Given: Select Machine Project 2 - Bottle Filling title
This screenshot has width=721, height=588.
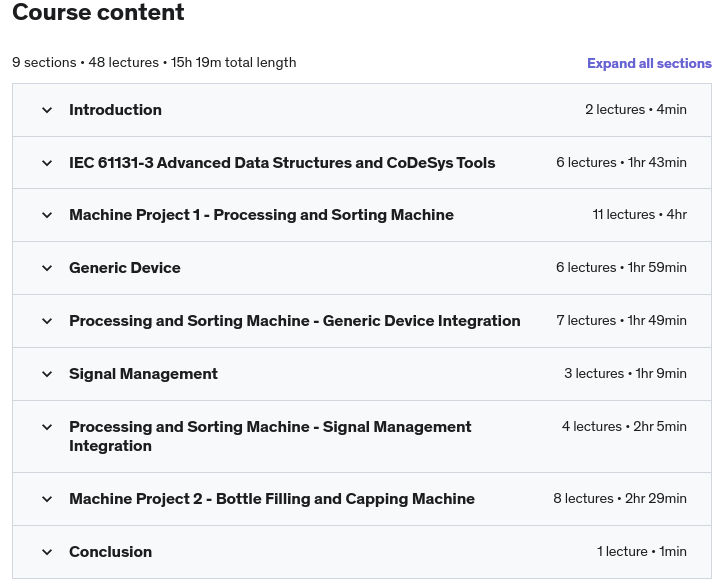Looking at the screenshot, I should 272,499.
